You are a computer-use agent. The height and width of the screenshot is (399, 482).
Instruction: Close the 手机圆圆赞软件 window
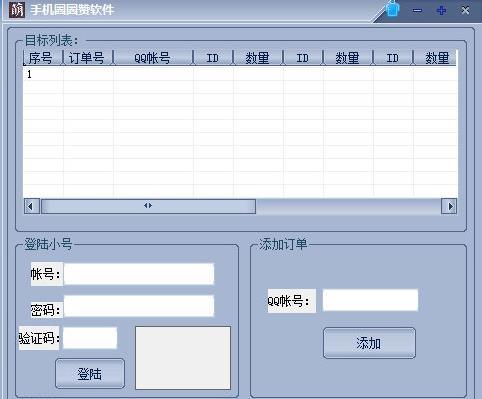(x=465, y=10)
